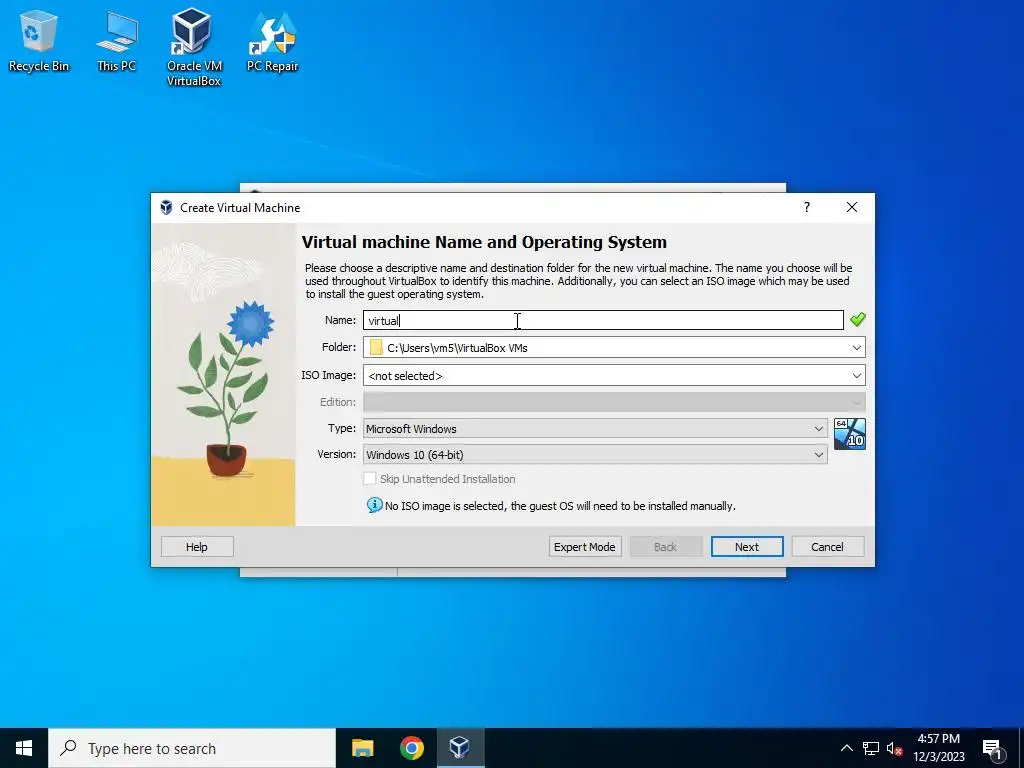The width and height of the screenshot is (1024, 768).
Task: Close the Create Virtual Machine dialog
Action: point(852,208)
